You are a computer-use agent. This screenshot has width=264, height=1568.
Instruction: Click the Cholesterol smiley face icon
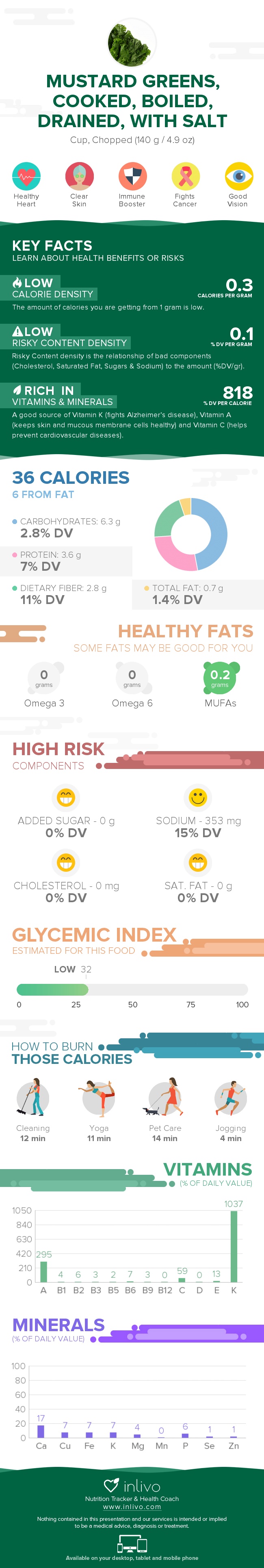click(x=66, y=862)
